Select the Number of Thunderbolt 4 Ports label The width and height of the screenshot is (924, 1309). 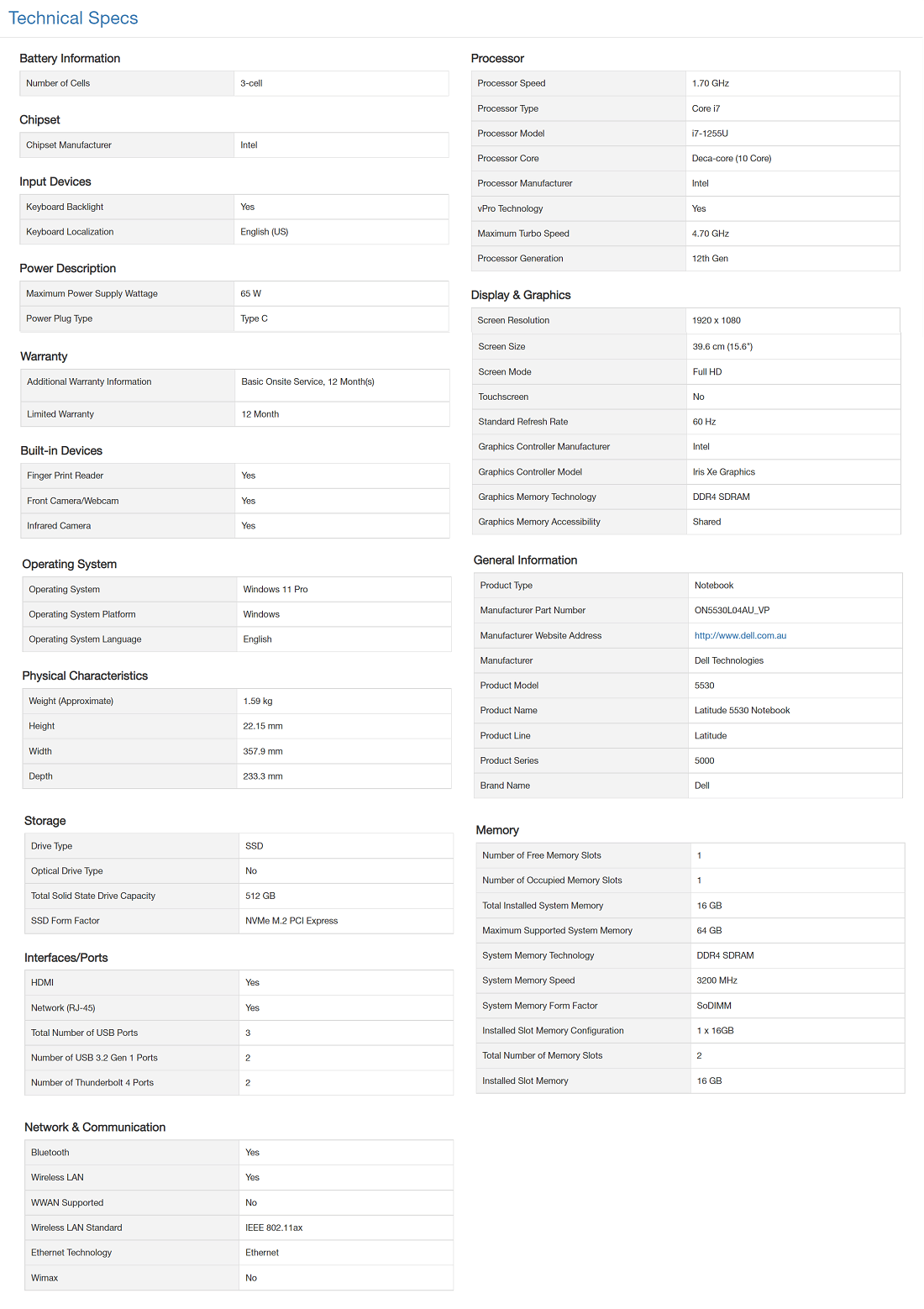(92, 1083)
